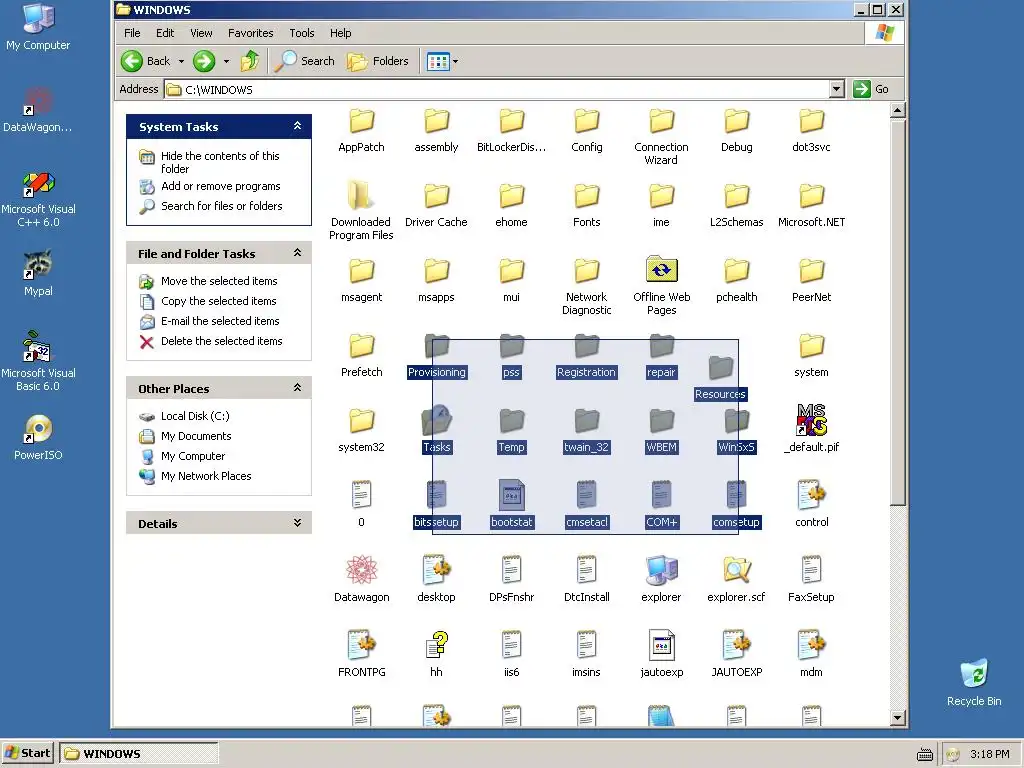Select the Offline Web Pages folder
The height and width of the screenshot is (768, 1024).
click(x=662, y=285)
